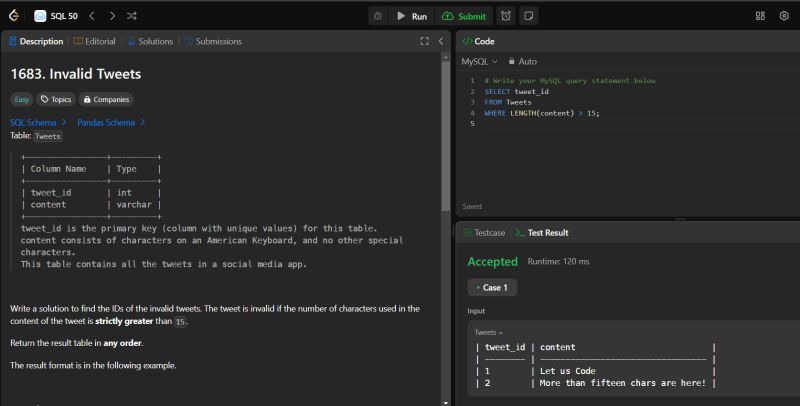
Task: Click the scroll-down arrow of description pane
Action: click(x=445, y=402)
